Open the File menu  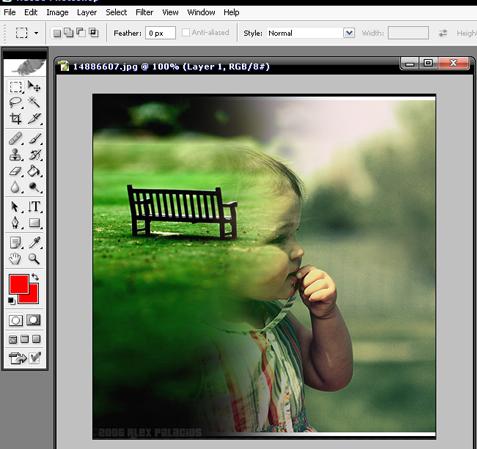(x=9, y=12)
